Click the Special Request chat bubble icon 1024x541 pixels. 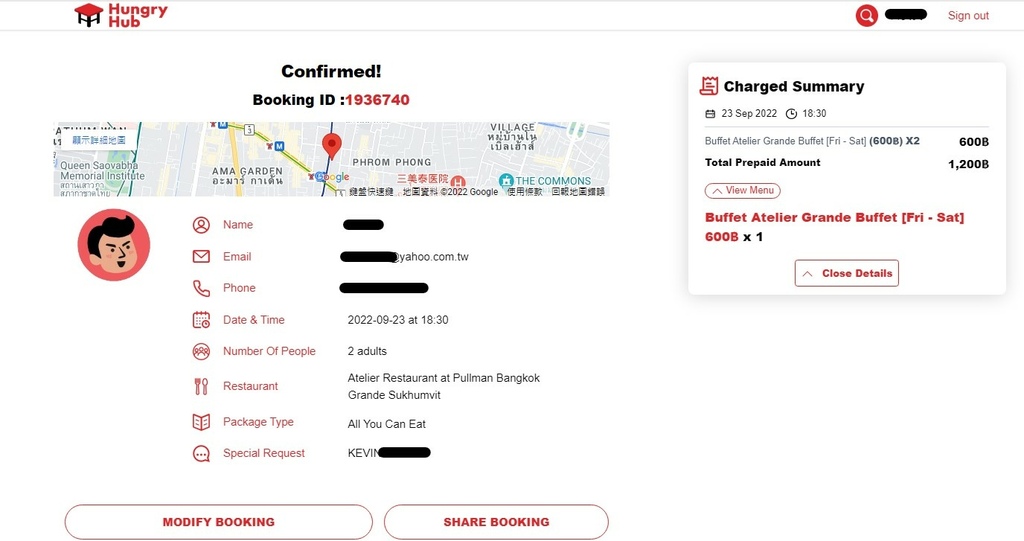(x=201, y=453)
